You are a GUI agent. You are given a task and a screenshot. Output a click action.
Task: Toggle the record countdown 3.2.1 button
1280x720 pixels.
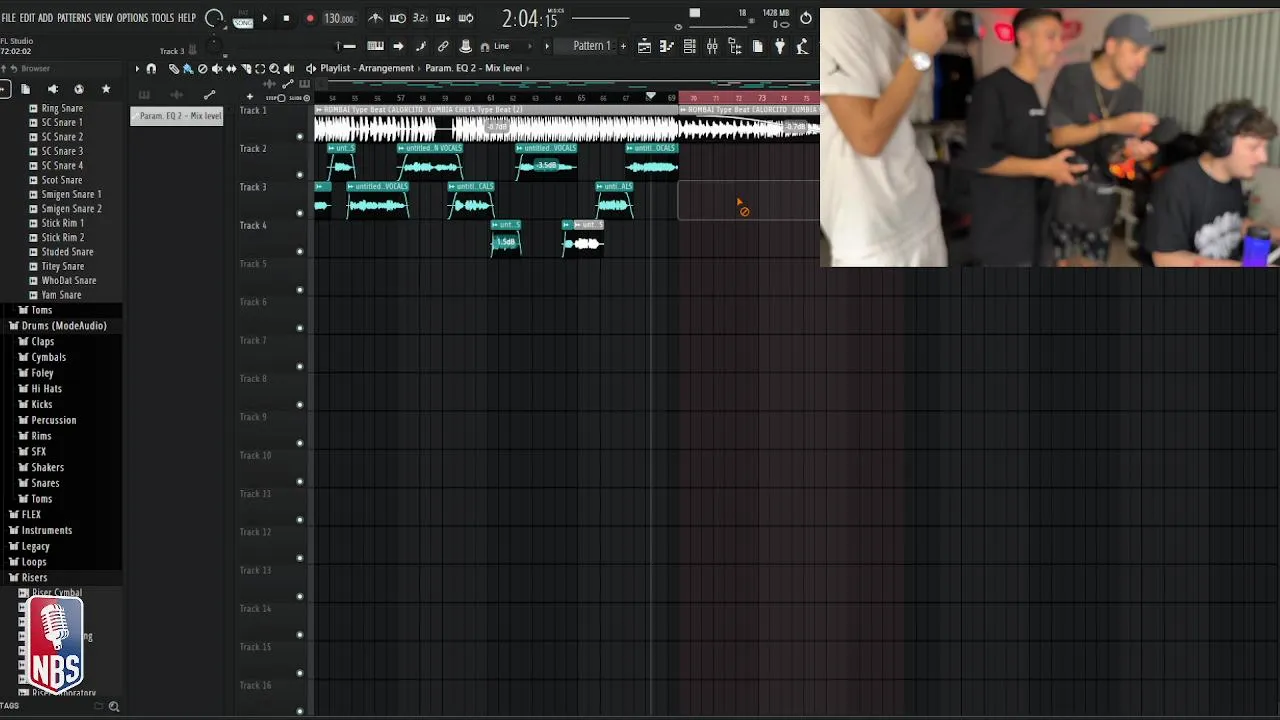(x=420, y=18)
